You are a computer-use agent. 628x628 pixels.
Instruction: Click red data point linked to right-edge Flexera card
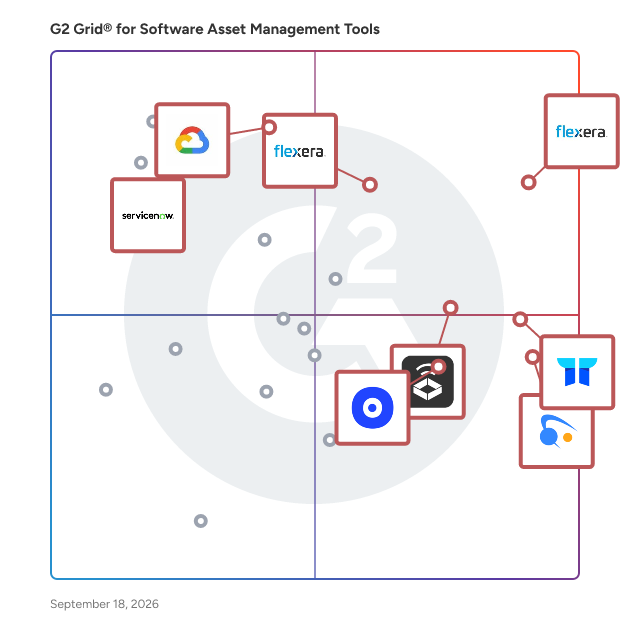coord(528,182)
